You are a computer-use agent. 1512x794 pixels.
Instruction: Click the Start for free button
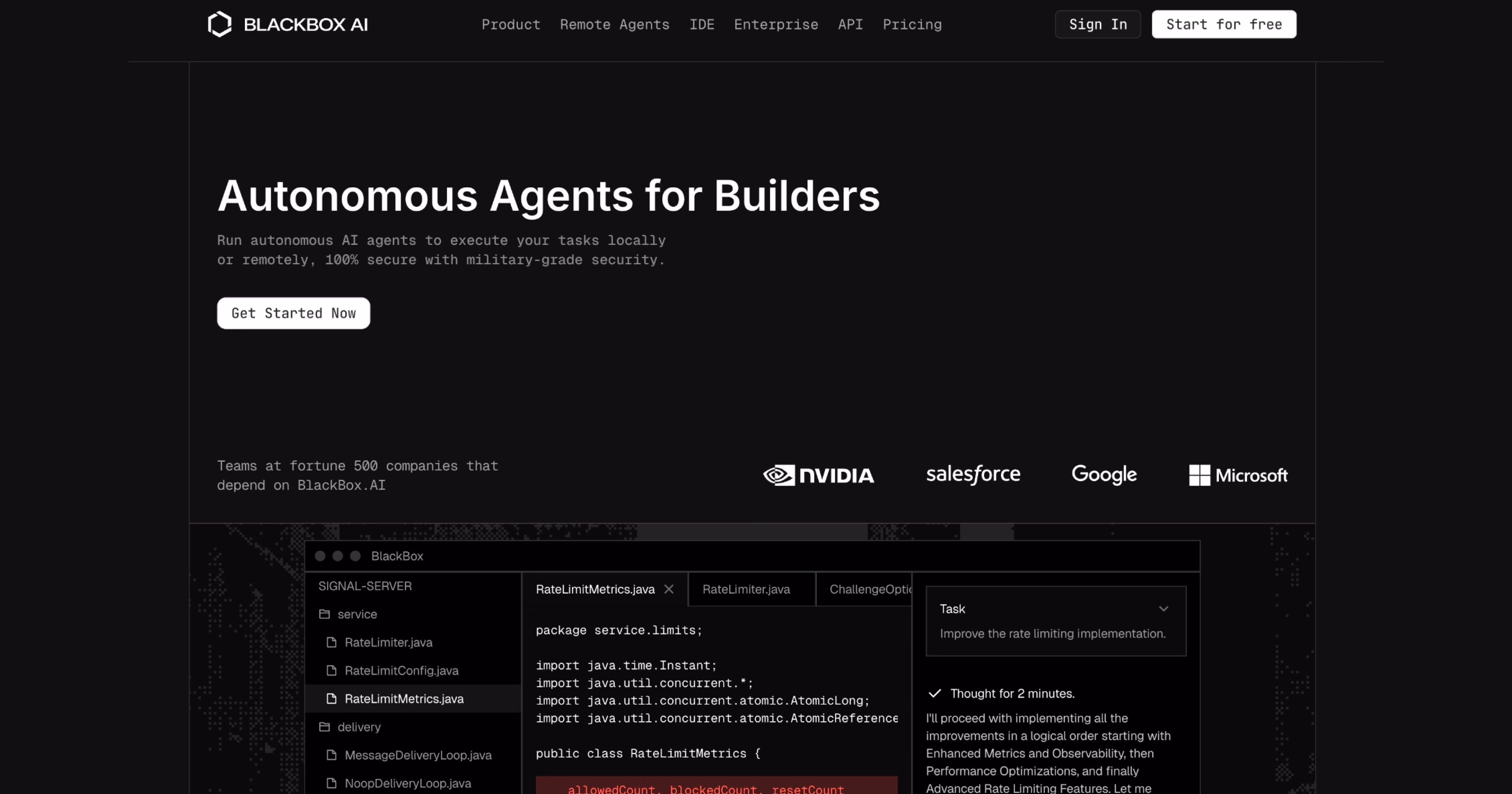click(x=1223, y=25)
